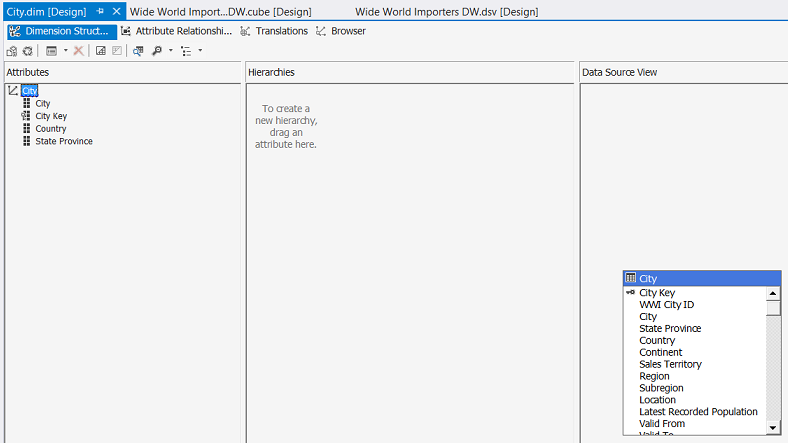The image size is (788, 443).
Task: Click the Zoom magnifying glass icon
Action: coord(157,51)
